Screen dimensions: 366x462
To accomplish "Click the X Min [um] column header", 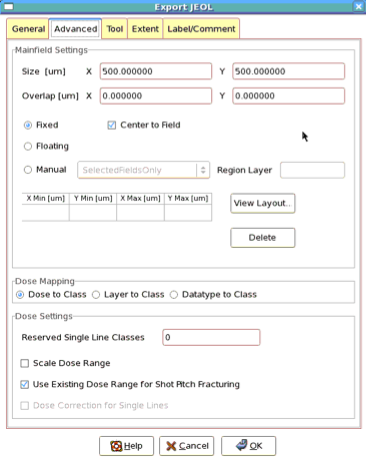I will (x=46, y=199).
